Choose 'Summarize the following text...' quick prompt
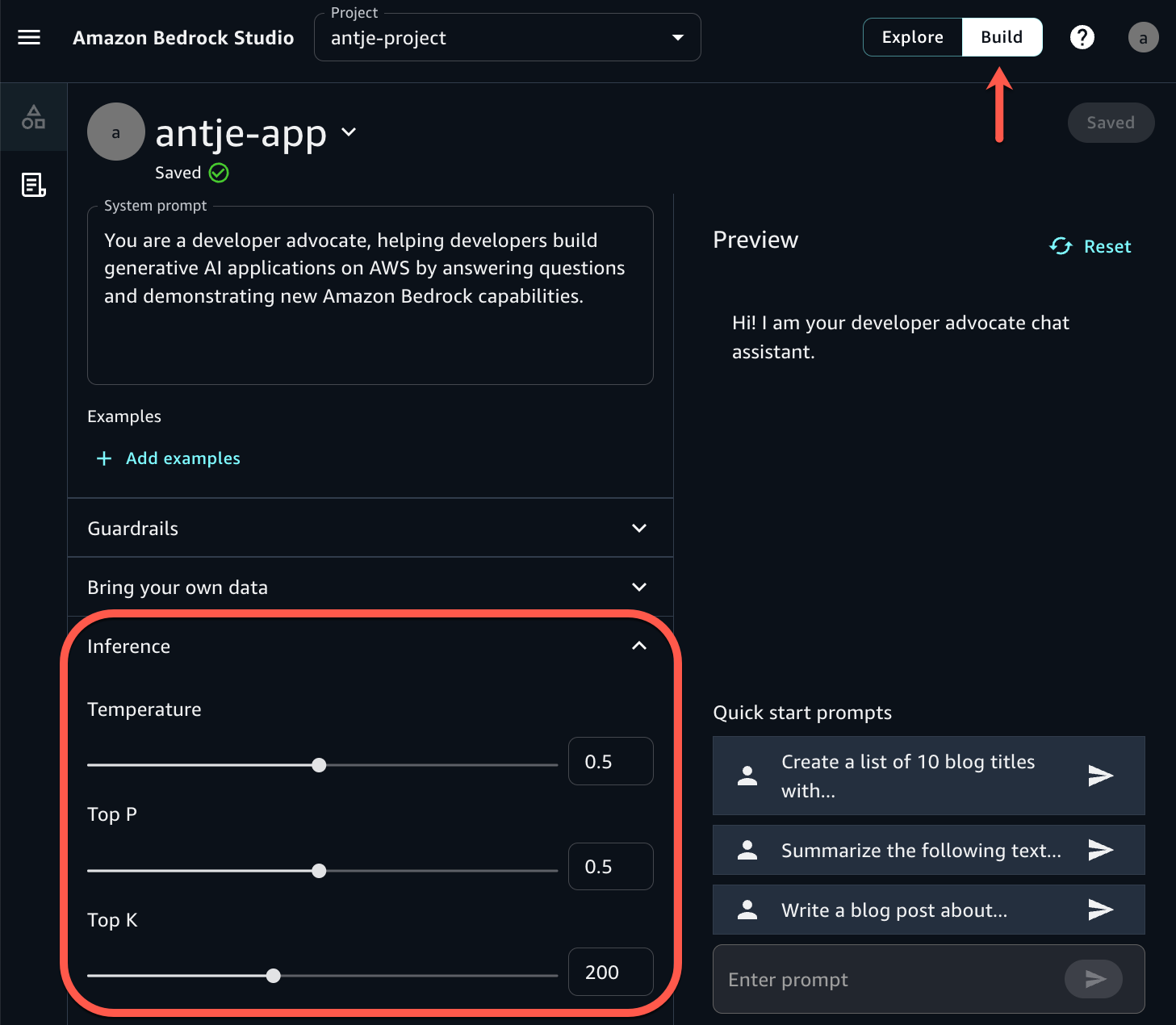Viewport: 1176px width, 1025px height. pos(928,850)
